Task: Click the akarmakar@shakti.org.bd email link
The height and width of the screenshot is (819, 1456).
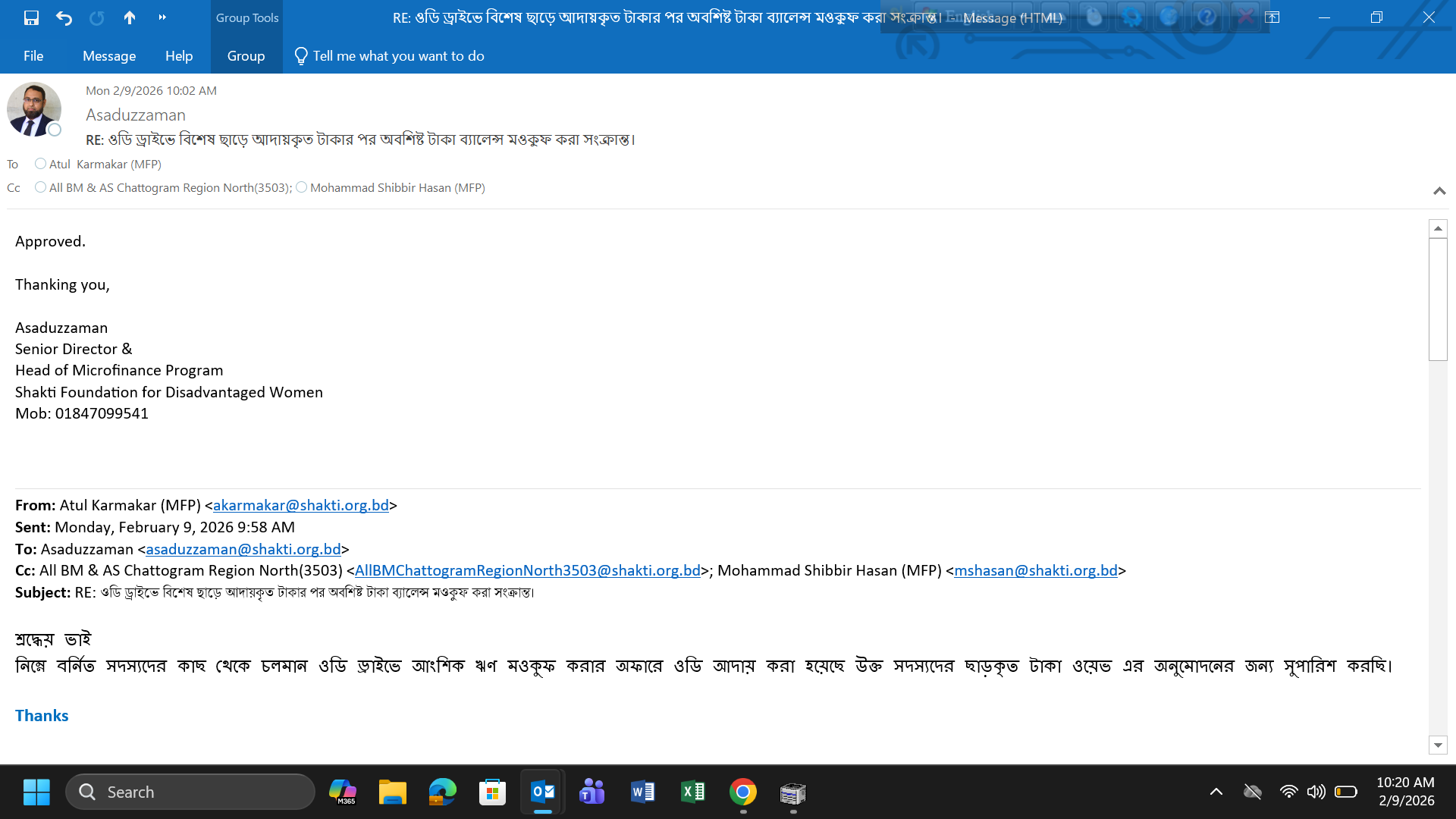Action: (300, 506)
